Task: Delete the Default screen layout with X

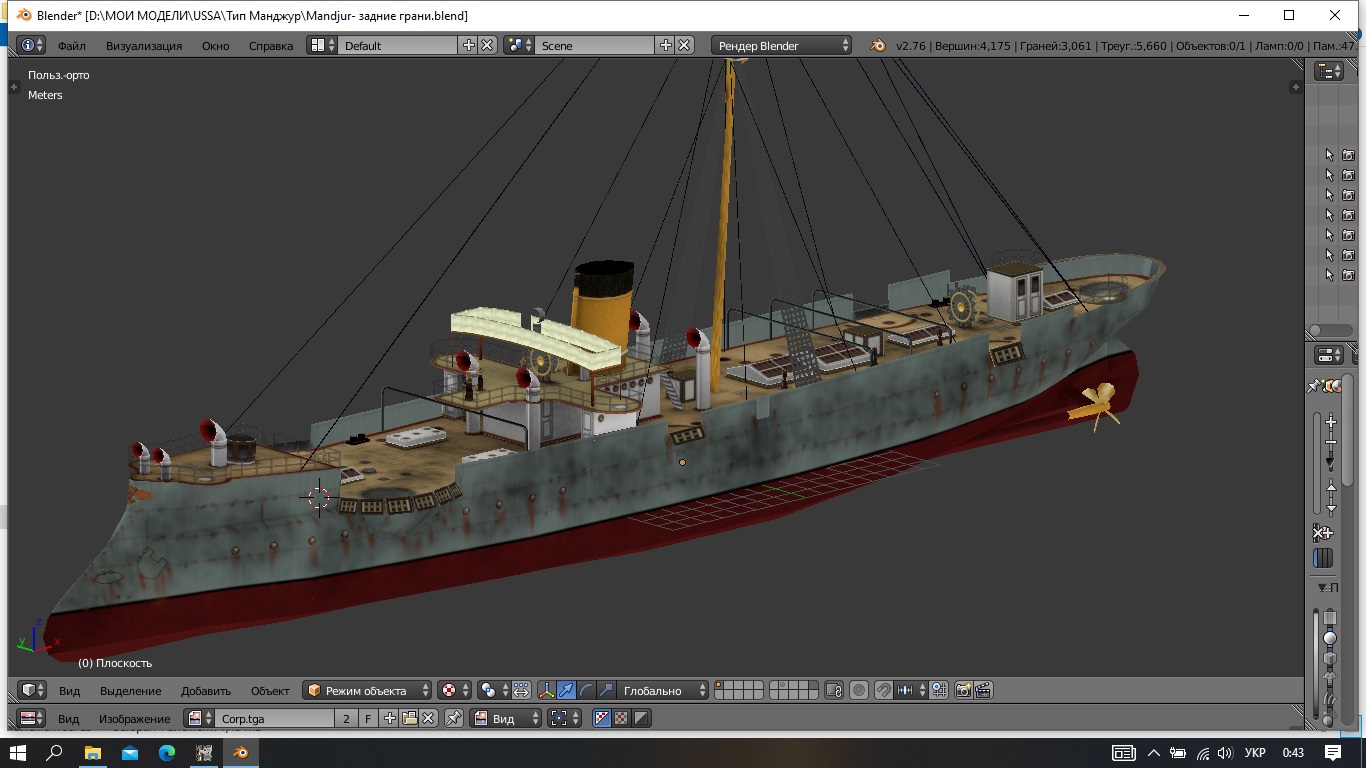Action: (487, 45)
